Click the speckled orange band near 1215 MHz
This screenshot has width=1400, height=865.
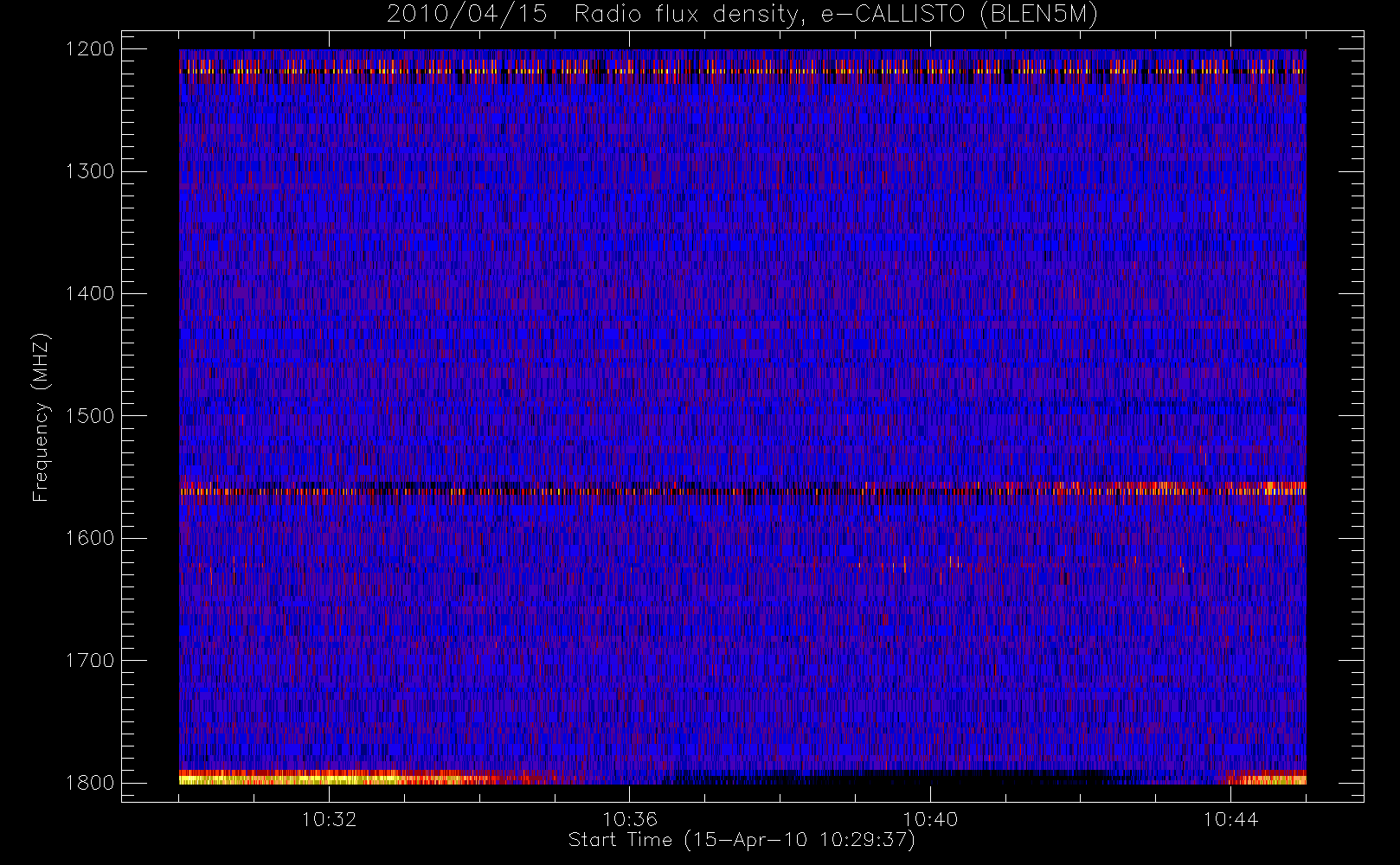point(742,67)
